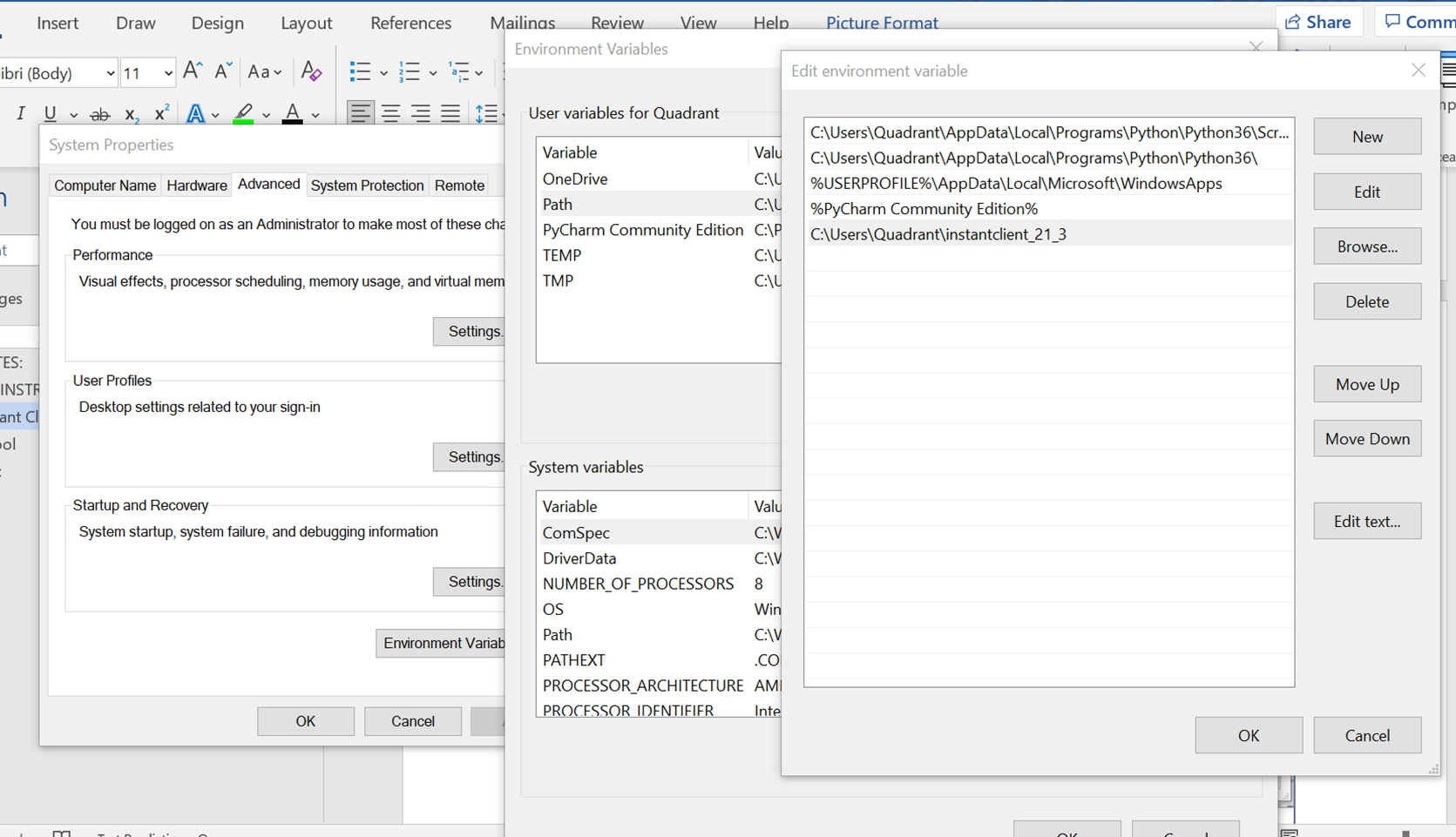This screenshot has height=837, width=1456.
Task: Open the References ribbon tab
Action: pyautogui.click(x=410, y=23)
